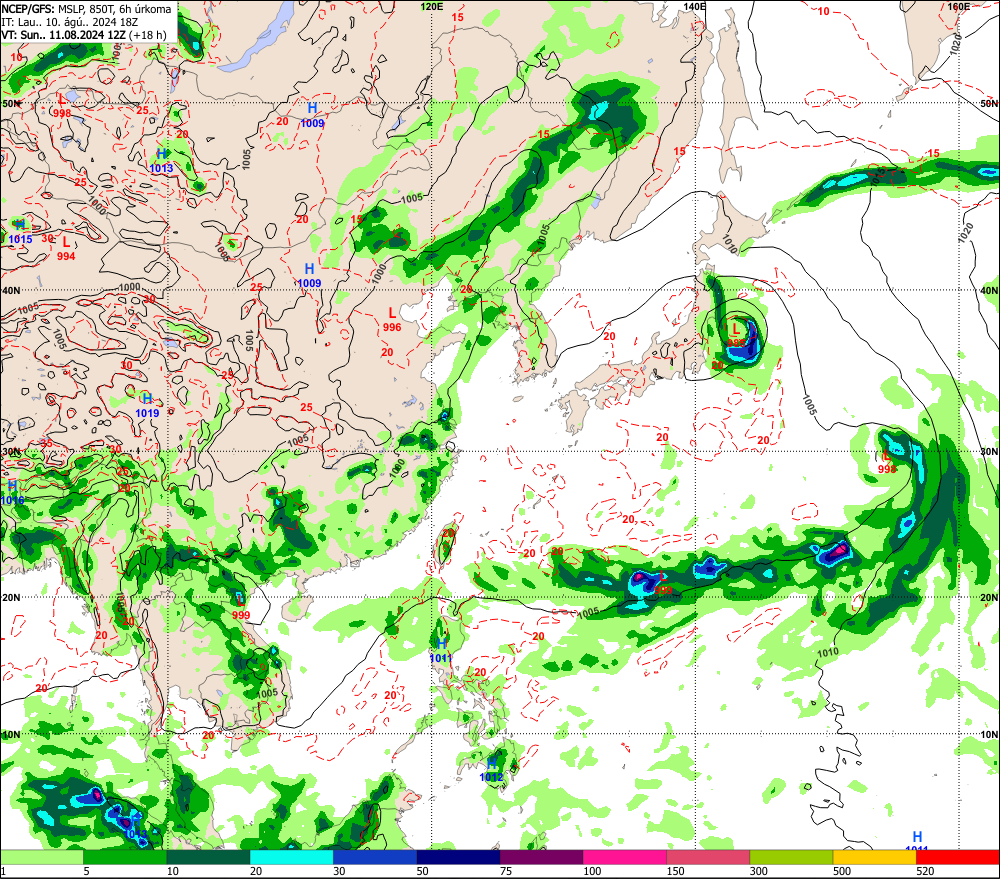
Task: Click the valid time "VT: Sun.. 11.08.2024 12Z"
Action: pos(64,34)
